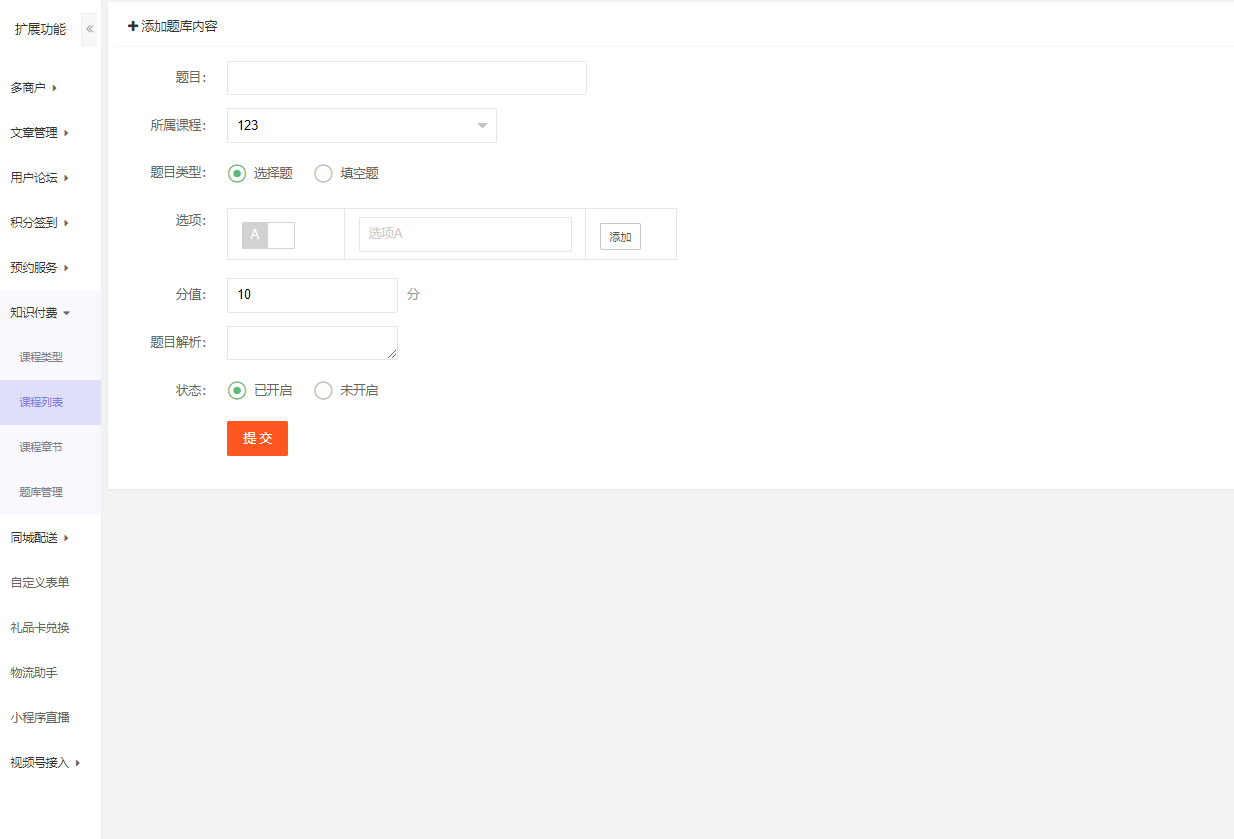1234x839 pixels.
Task: Click the 添加 option button
Action: 620,237
